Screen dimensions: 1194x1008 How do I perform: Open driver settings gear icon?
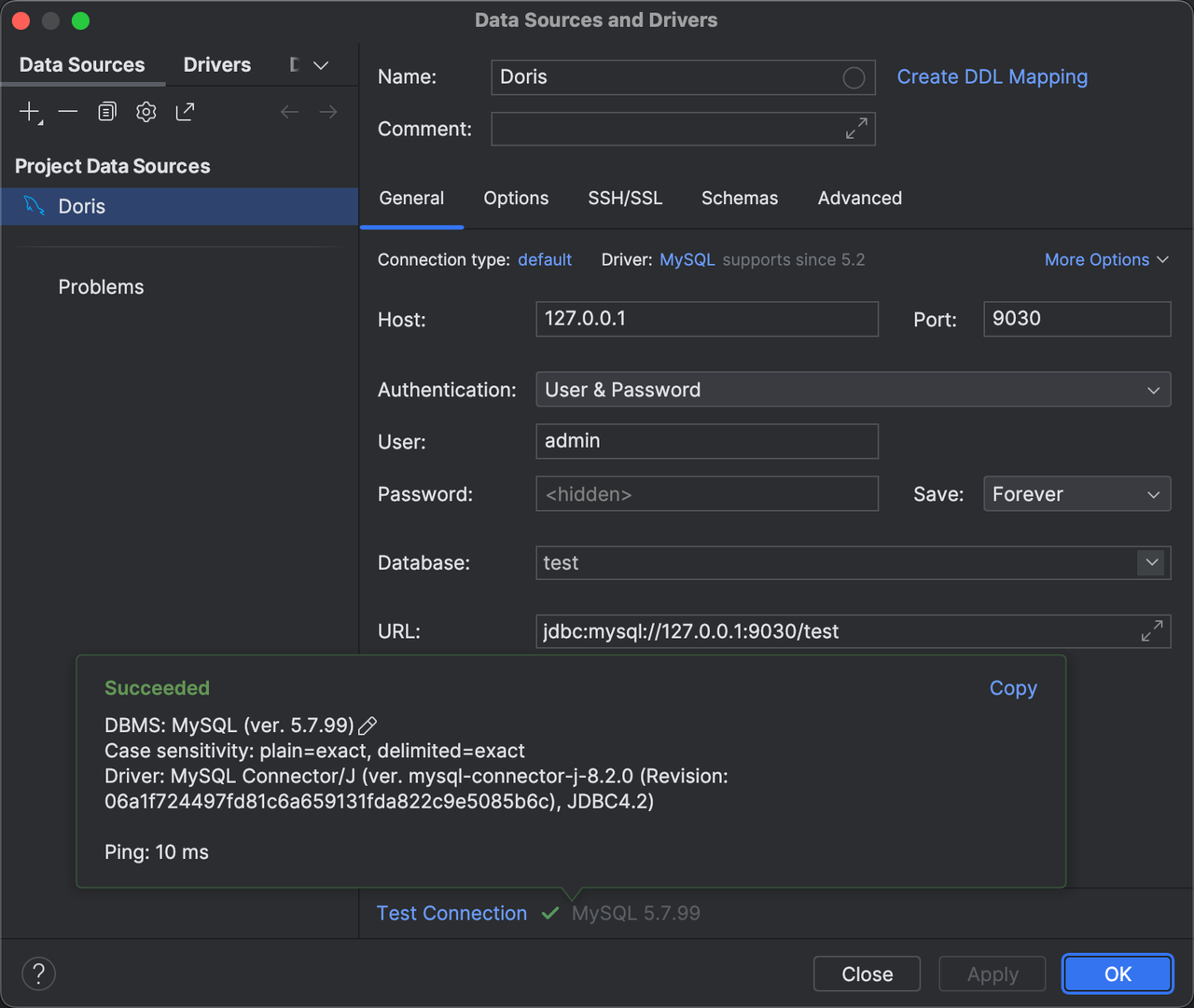[x=146, y=112]
